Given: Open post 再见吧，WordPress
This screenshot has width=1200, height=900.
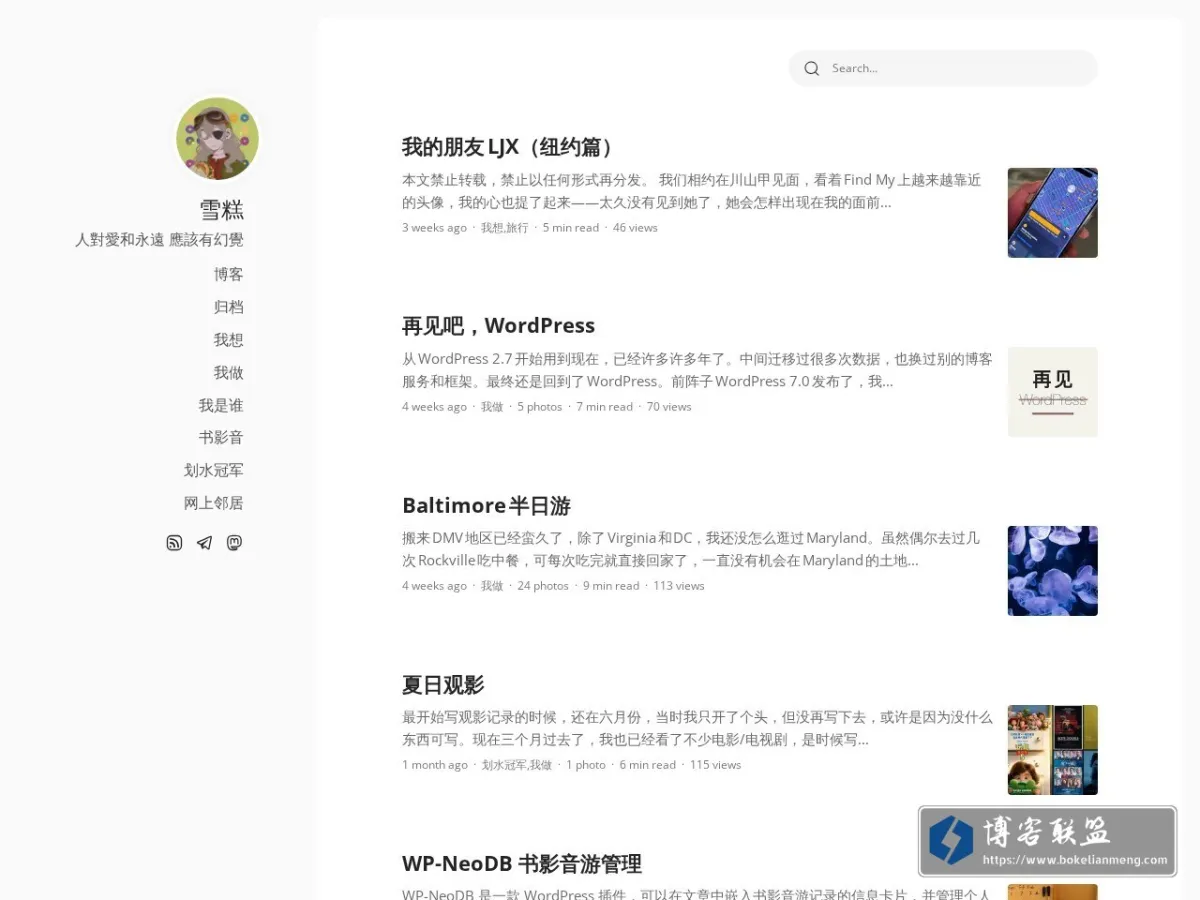Looking at the screenshot, I should coord(498,326).
